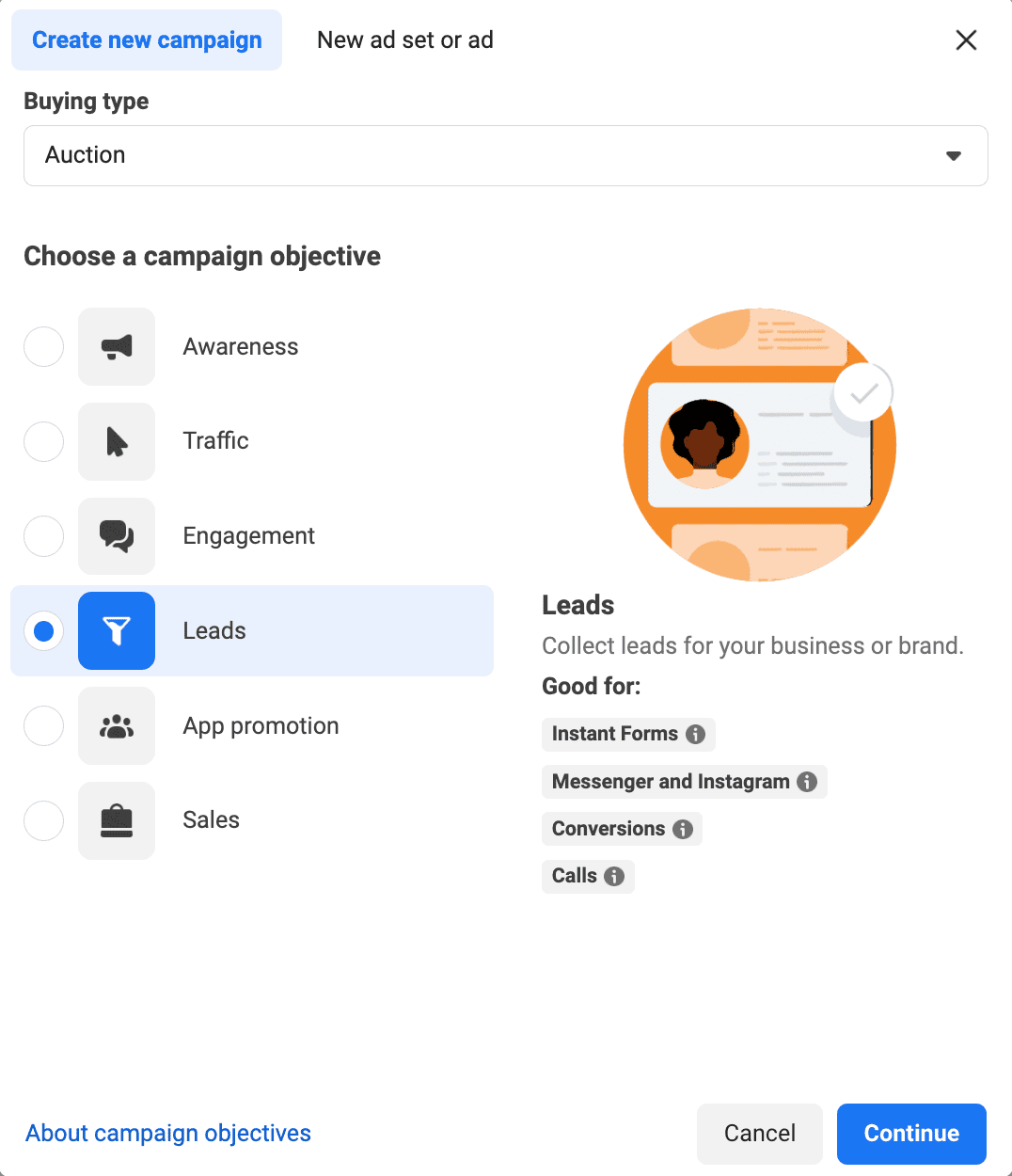The width and height of the screenshot is (1012, 1176).
Task: Click the Leads objective label
Action: click(x=214, y=631)
